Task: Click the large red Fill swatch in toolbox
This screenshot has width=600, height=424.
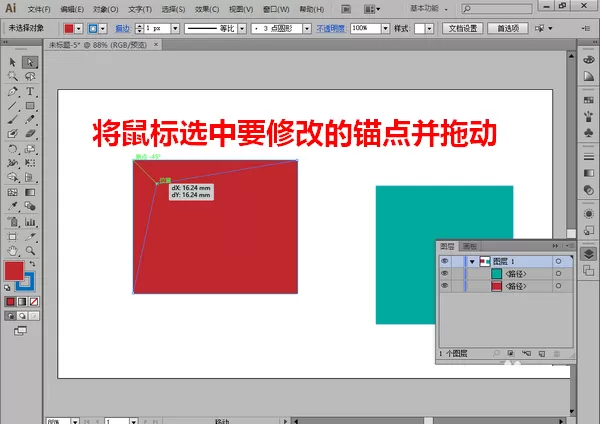Action: pyautogui.click(x=14, y=271)
